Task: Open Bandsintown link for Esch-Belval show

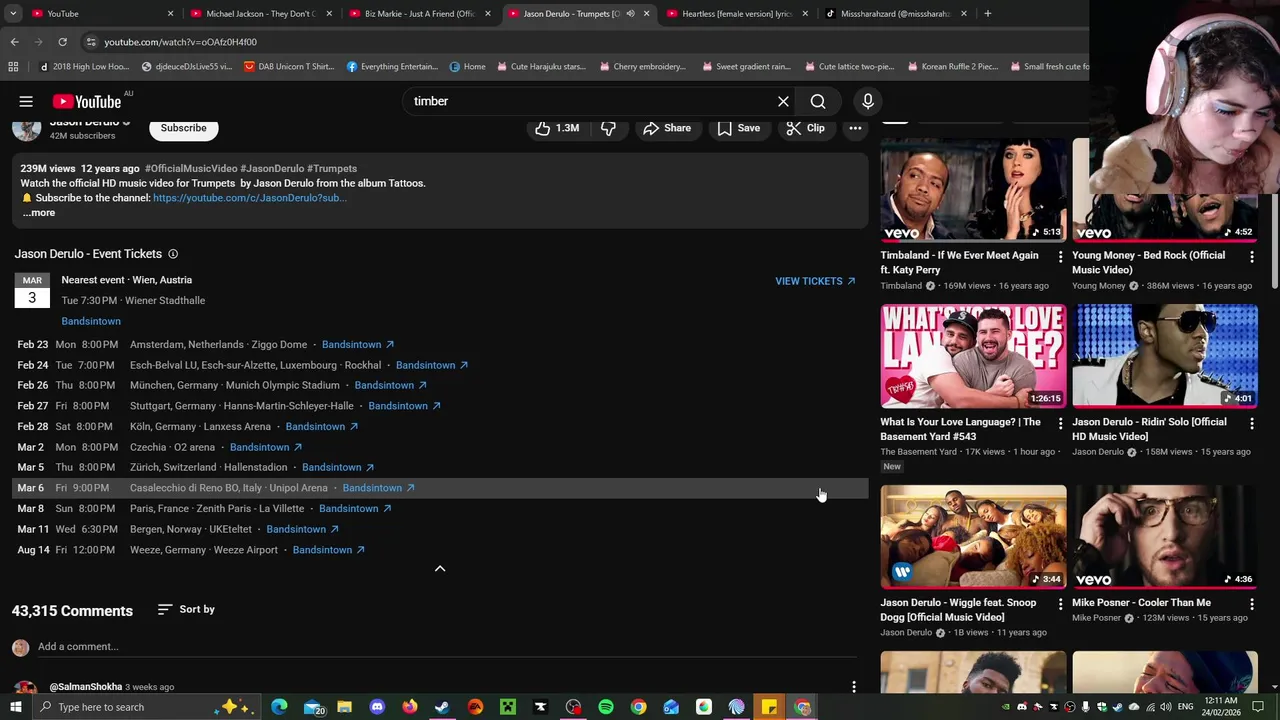Action: click(x=432, y=365)
